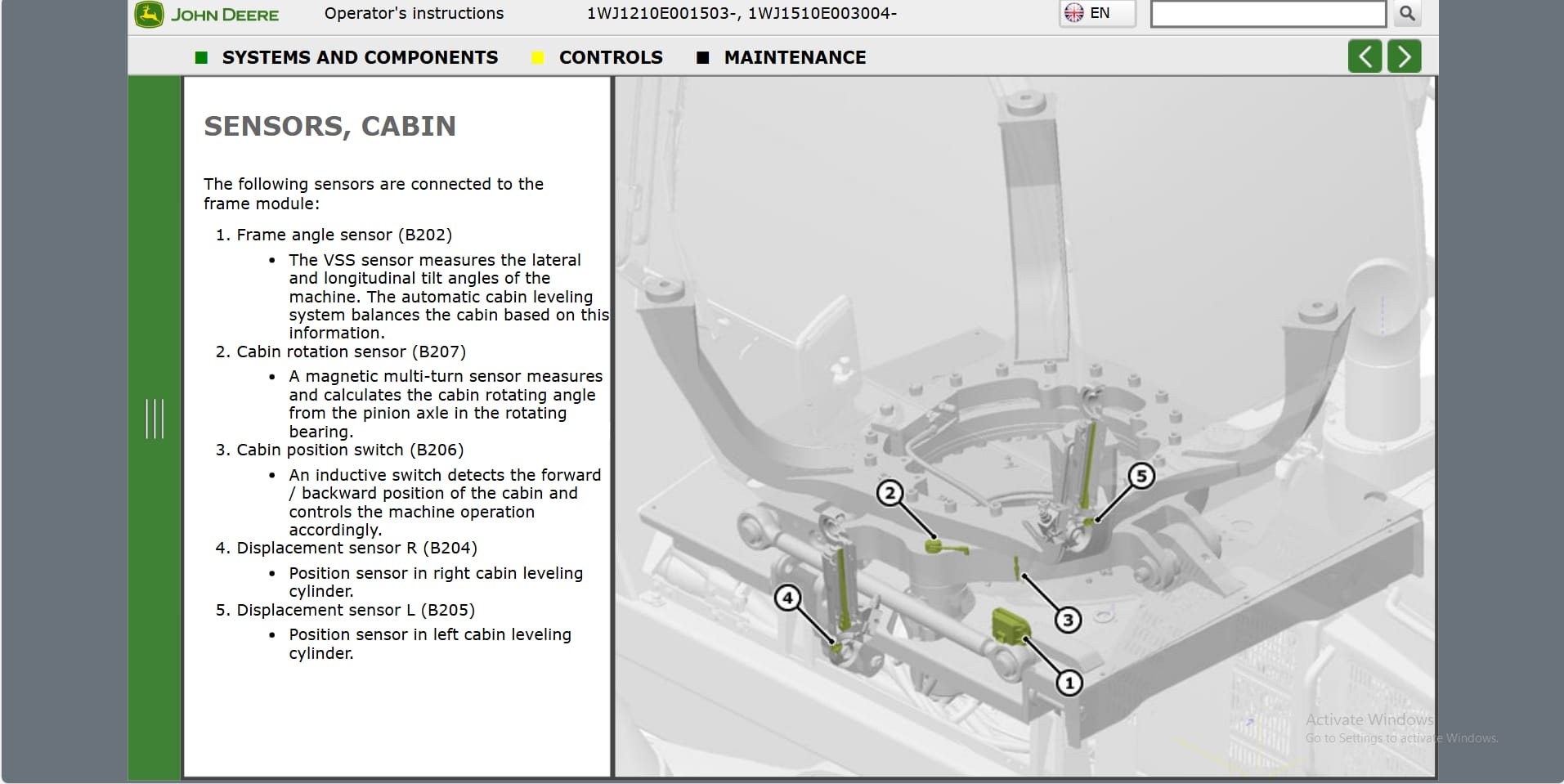
Task: Click callout 5 for displacement sensor L
Action: pyautogui.click(x=1141, y=474)
